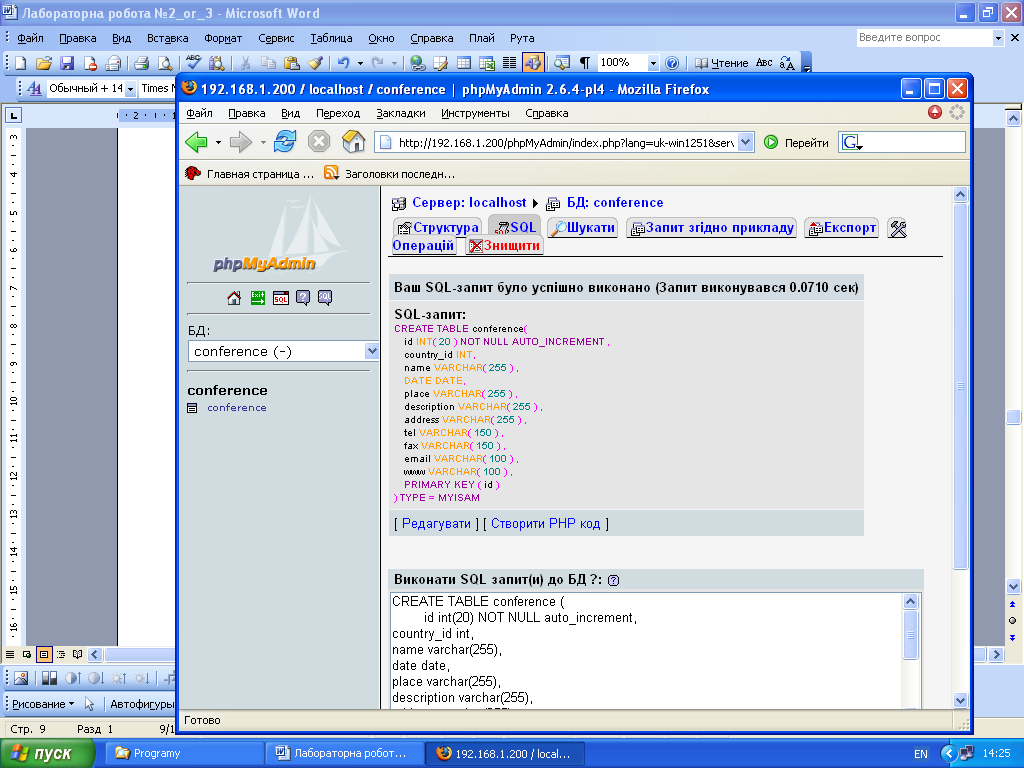Click the 'conference' table link in sidebar
Screen dimensions: 1024x768
click(236, 408)
